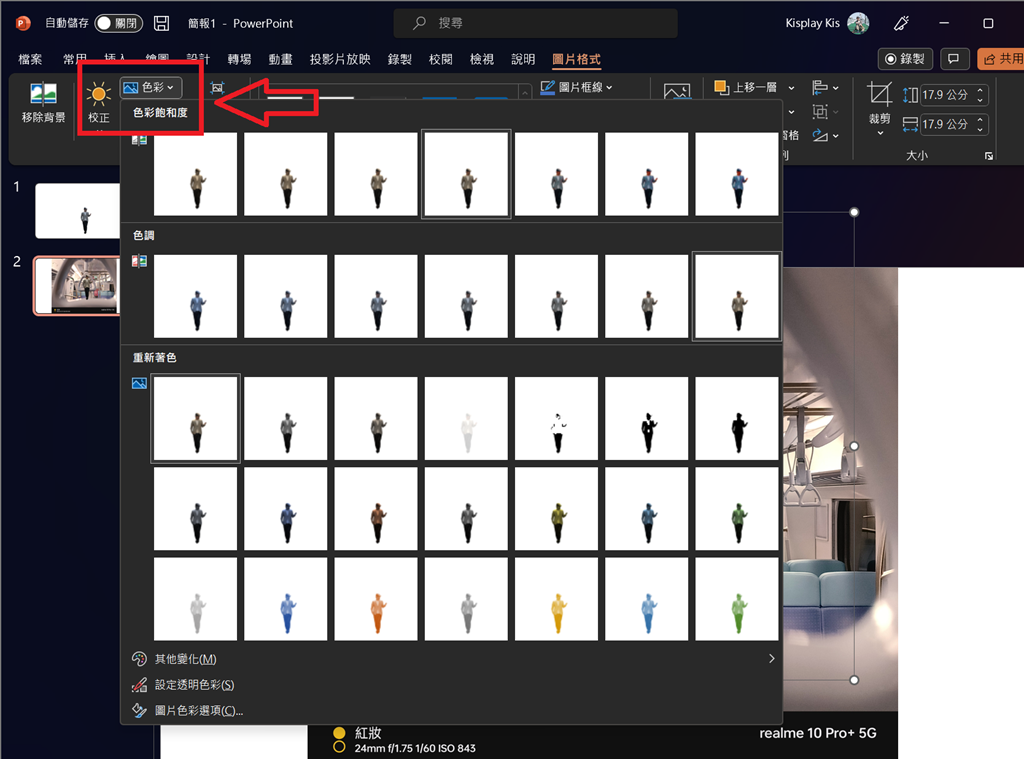The image size is (1024, 759).
Task: Click the Kisplay Kis user avatar
Action: point(858,23)
